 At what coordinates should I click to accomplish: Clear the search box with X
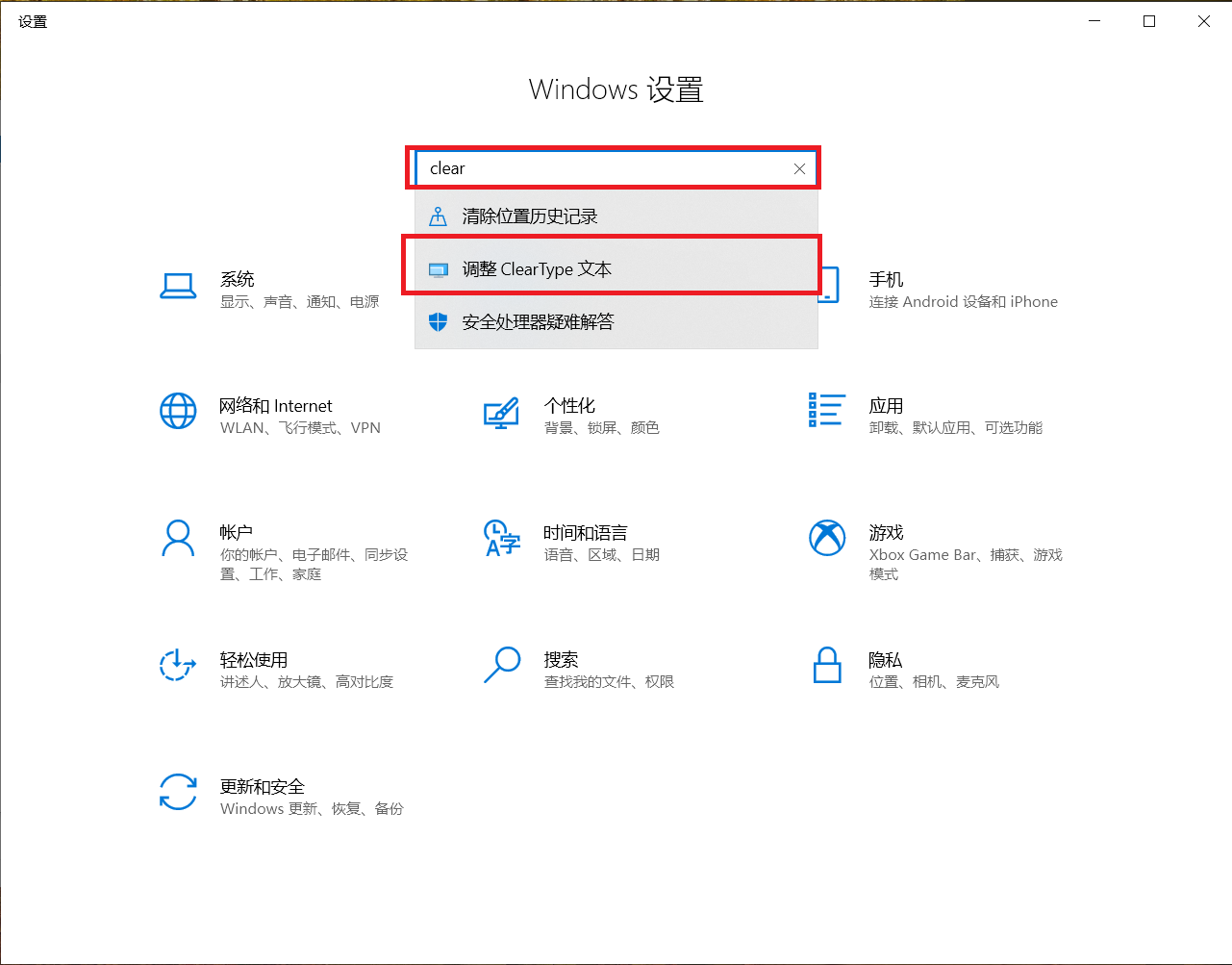click(x=799, y=168)
